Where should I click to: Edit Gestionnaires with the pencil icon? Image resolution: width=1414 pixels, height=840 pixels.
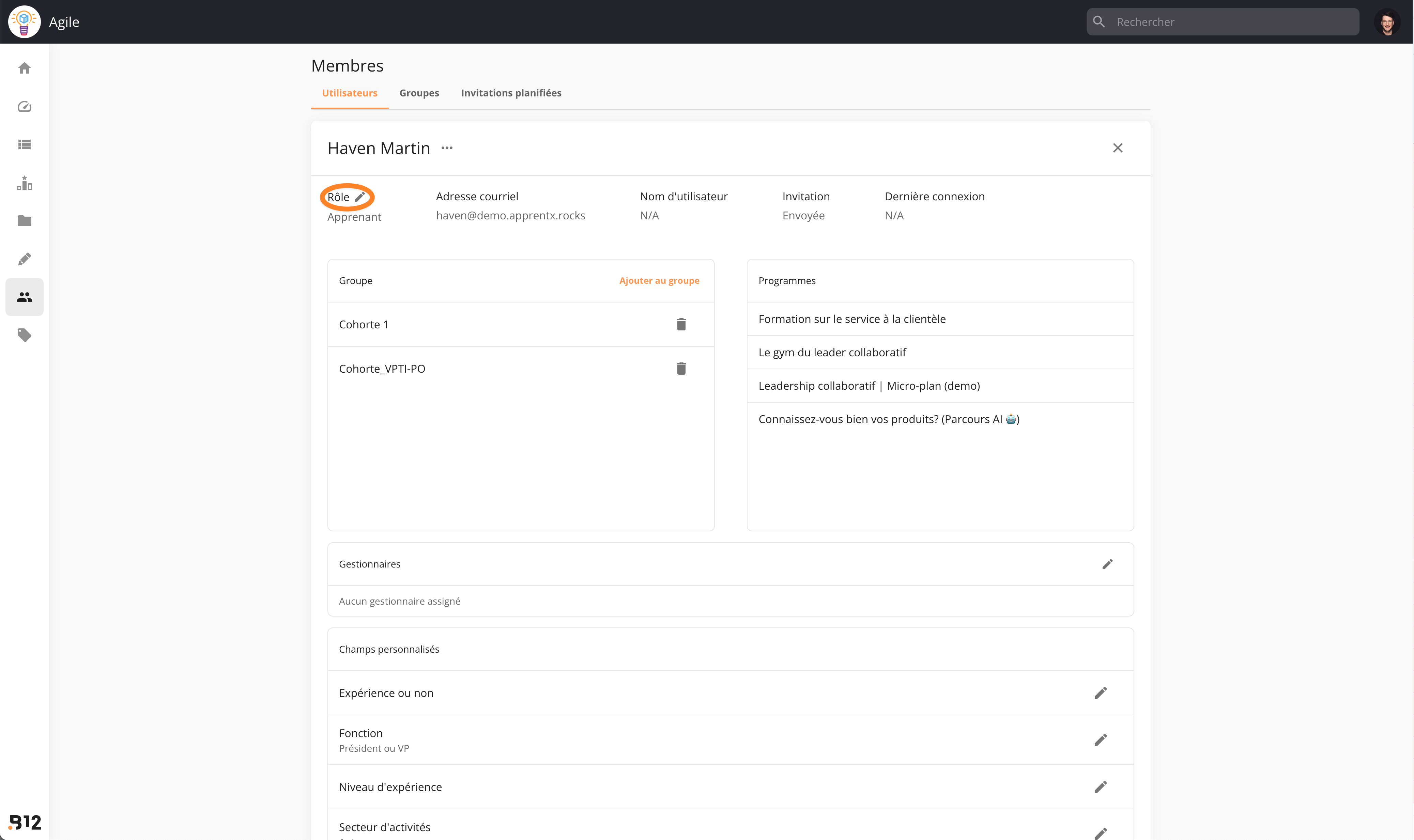pos(1107,564)
